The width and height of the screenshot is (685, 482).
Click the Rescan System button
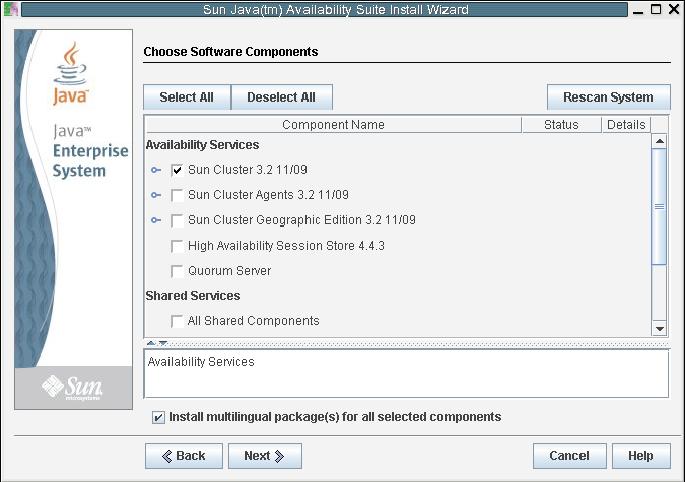pyautogui.click(x=609, y=97)
